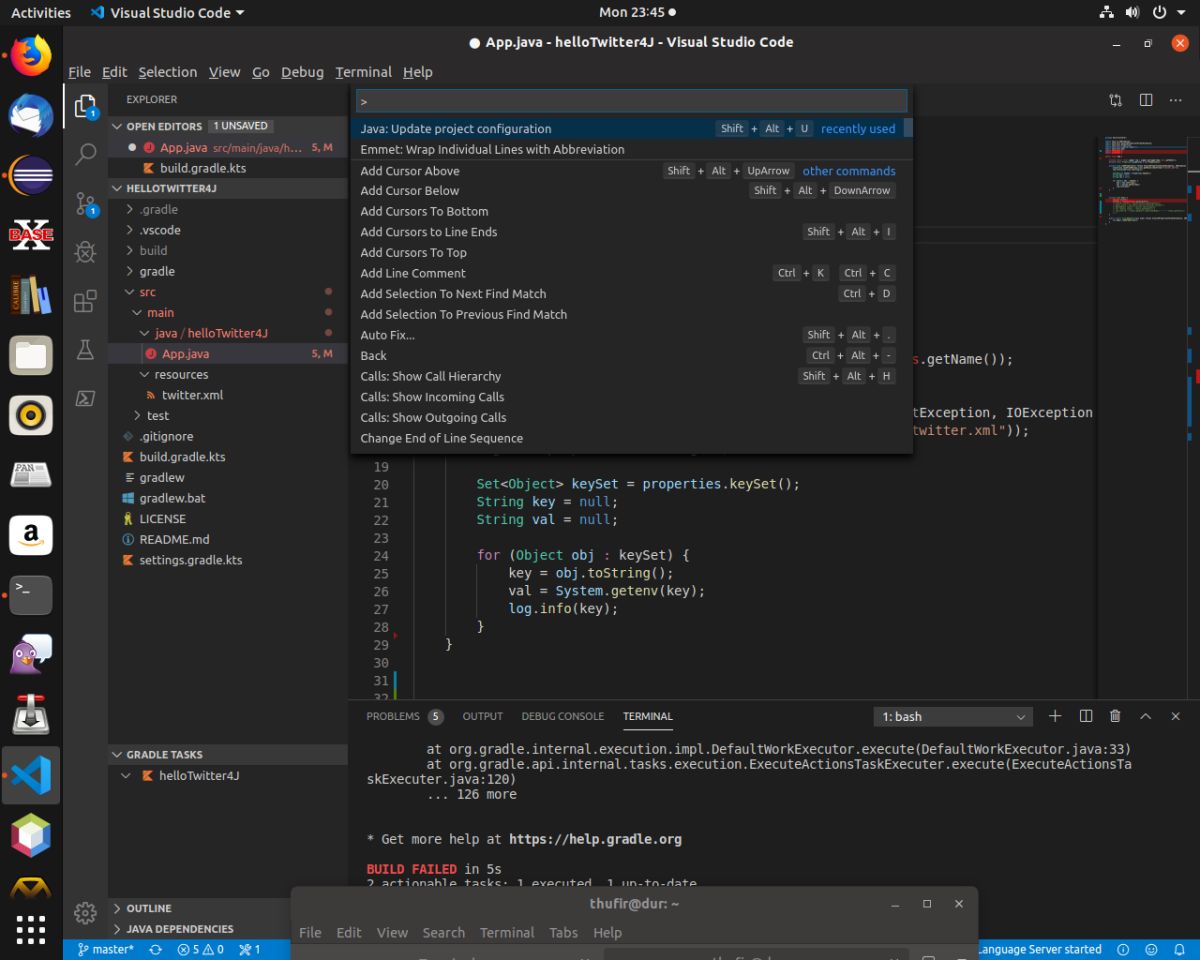Click the command palette input field

click(x=631, y=101)
